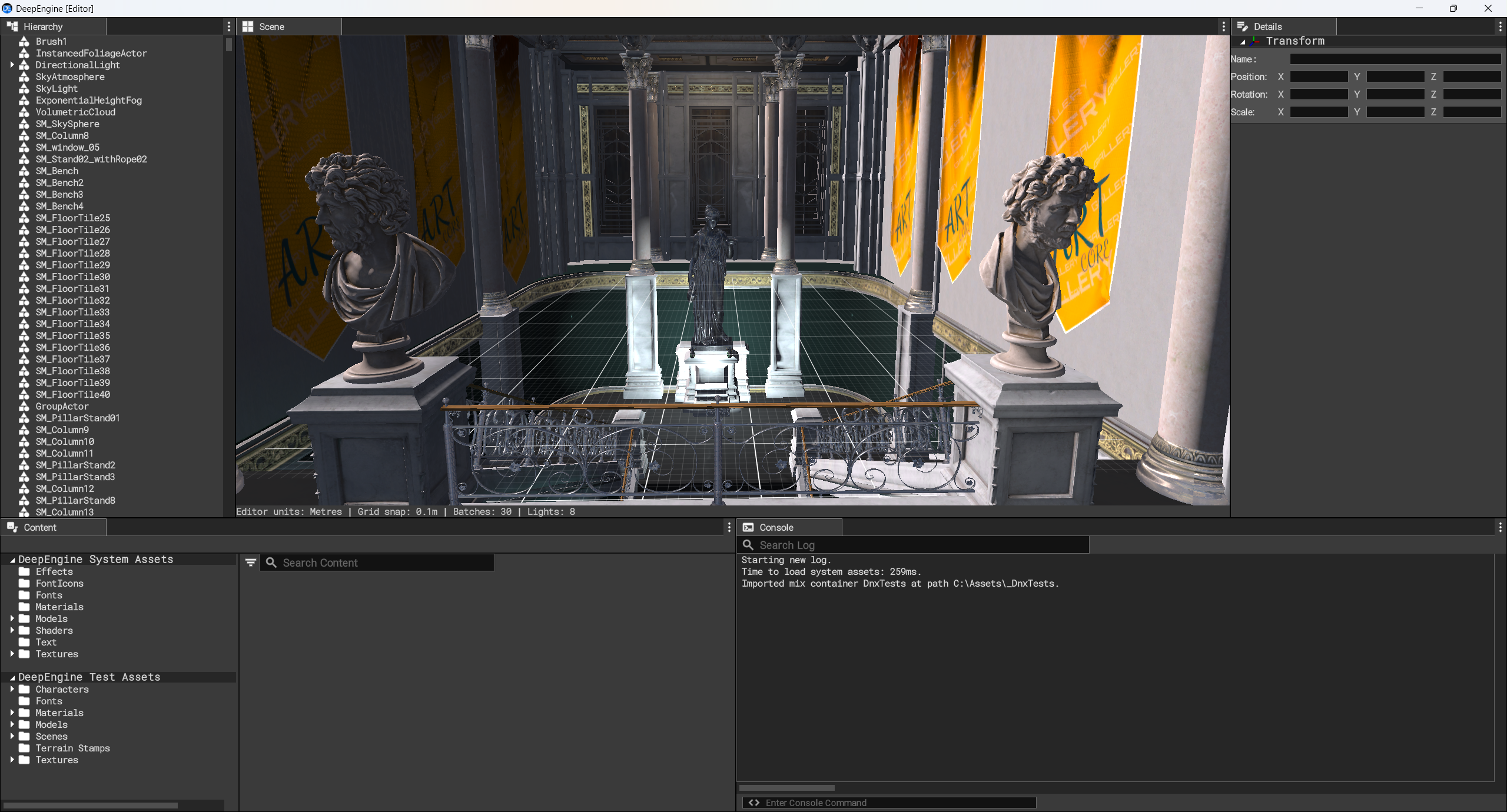Viewport: 1507px width, 812px height.
Task: Select SM_window_05 in Hierarchy
Action: 68,147
